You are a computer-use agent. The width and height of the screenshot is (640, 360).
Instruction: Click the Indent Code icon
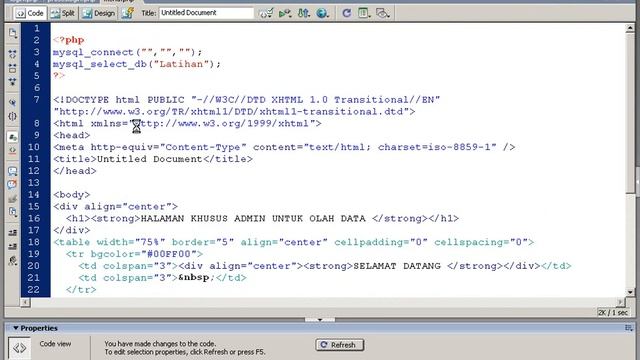pos(13,233)
